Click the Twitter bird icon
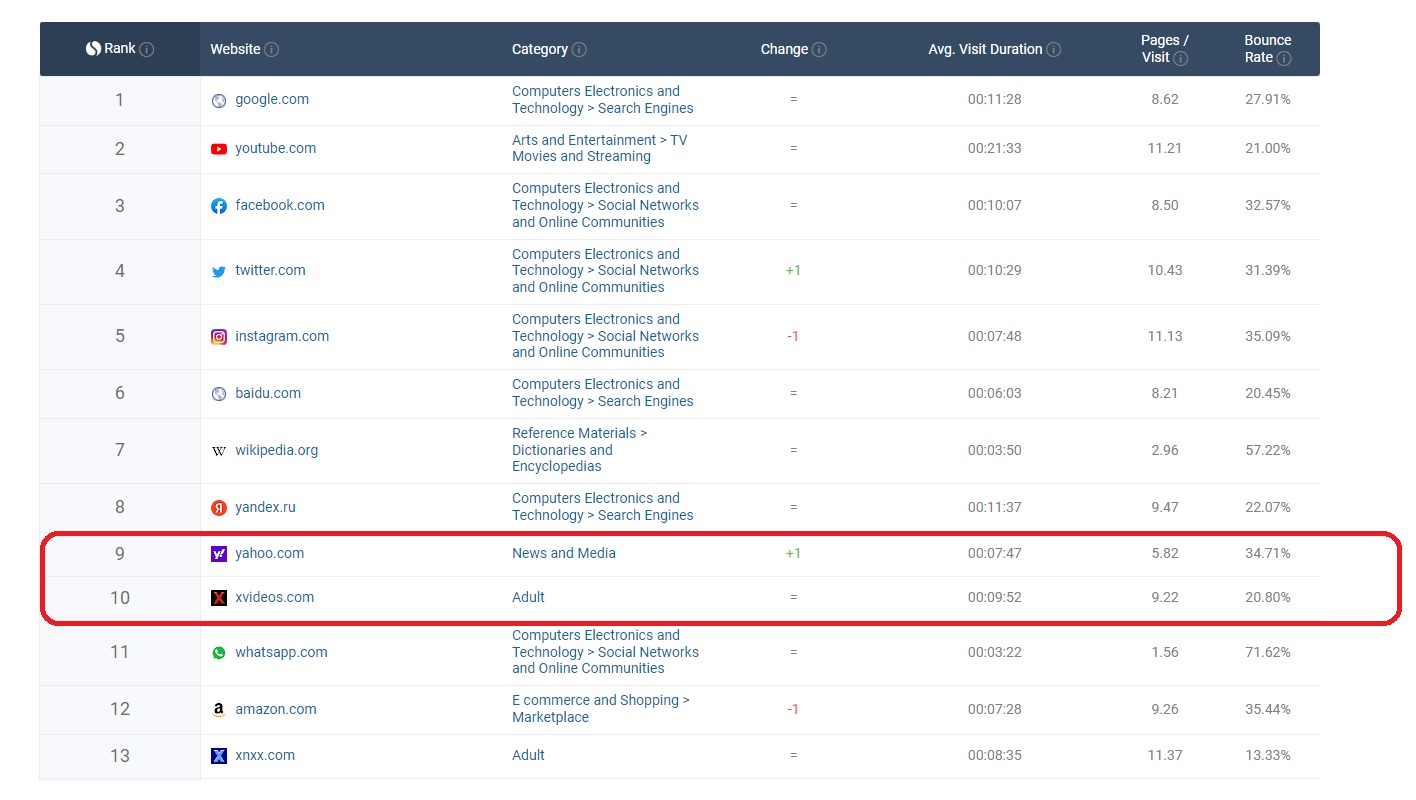 [219, 271]
